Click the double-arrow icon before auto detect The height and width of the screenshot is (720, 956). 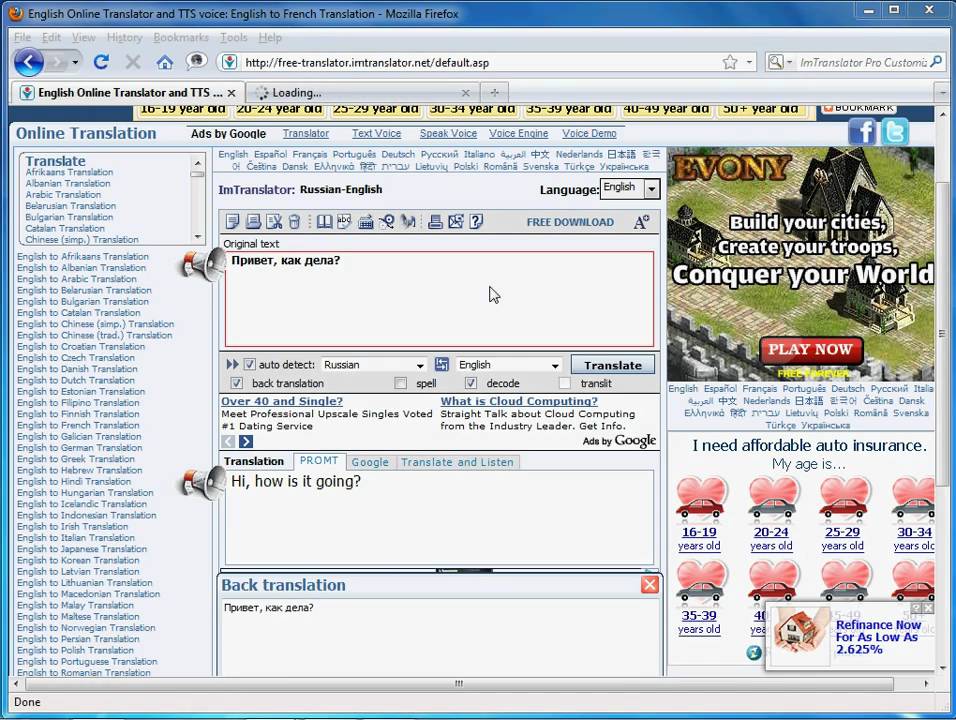[232, 365]
